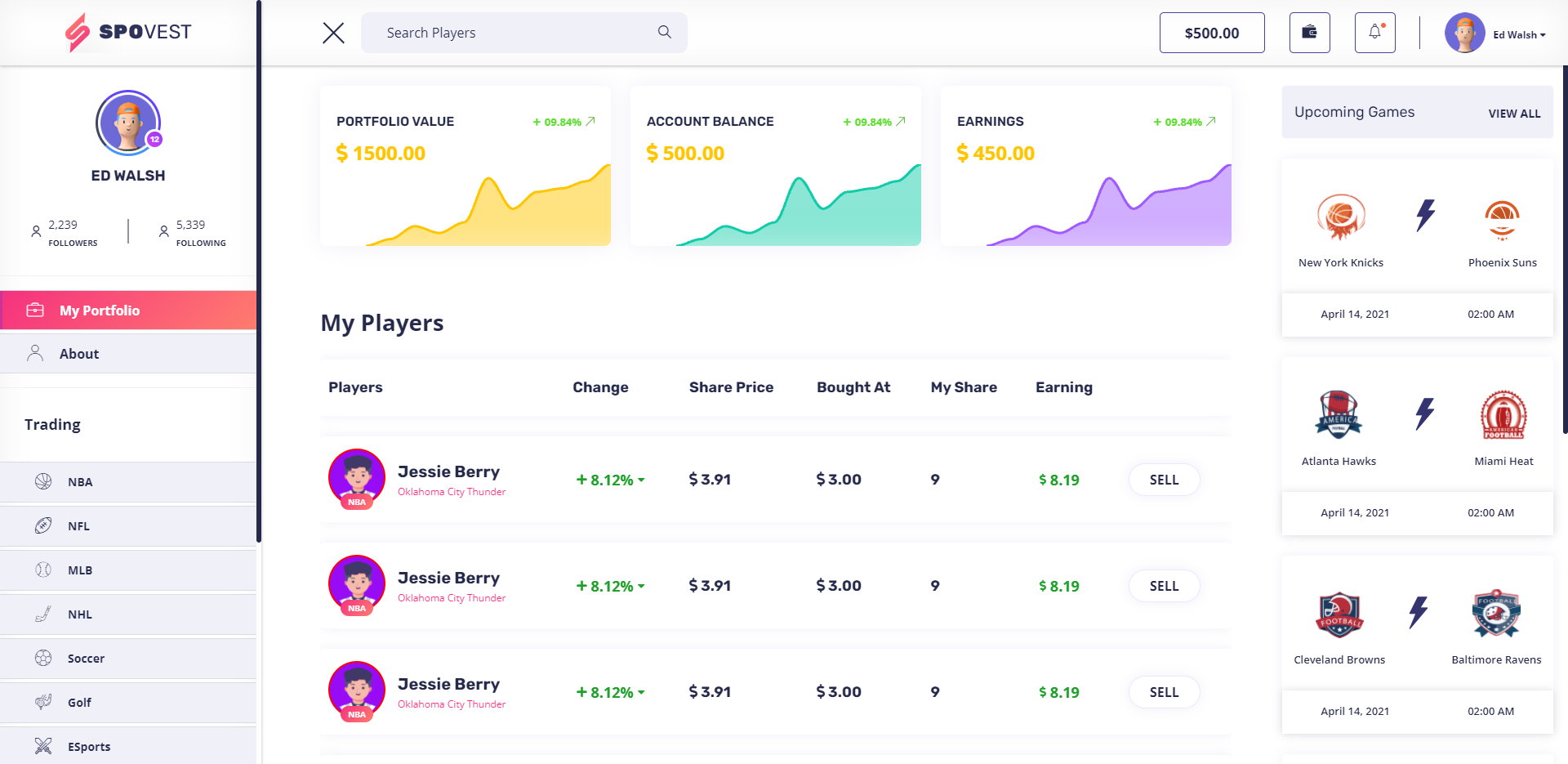Screen dimensions: 1568x764
Task: Select NFL in Trading list
Action: coord(128,526)
